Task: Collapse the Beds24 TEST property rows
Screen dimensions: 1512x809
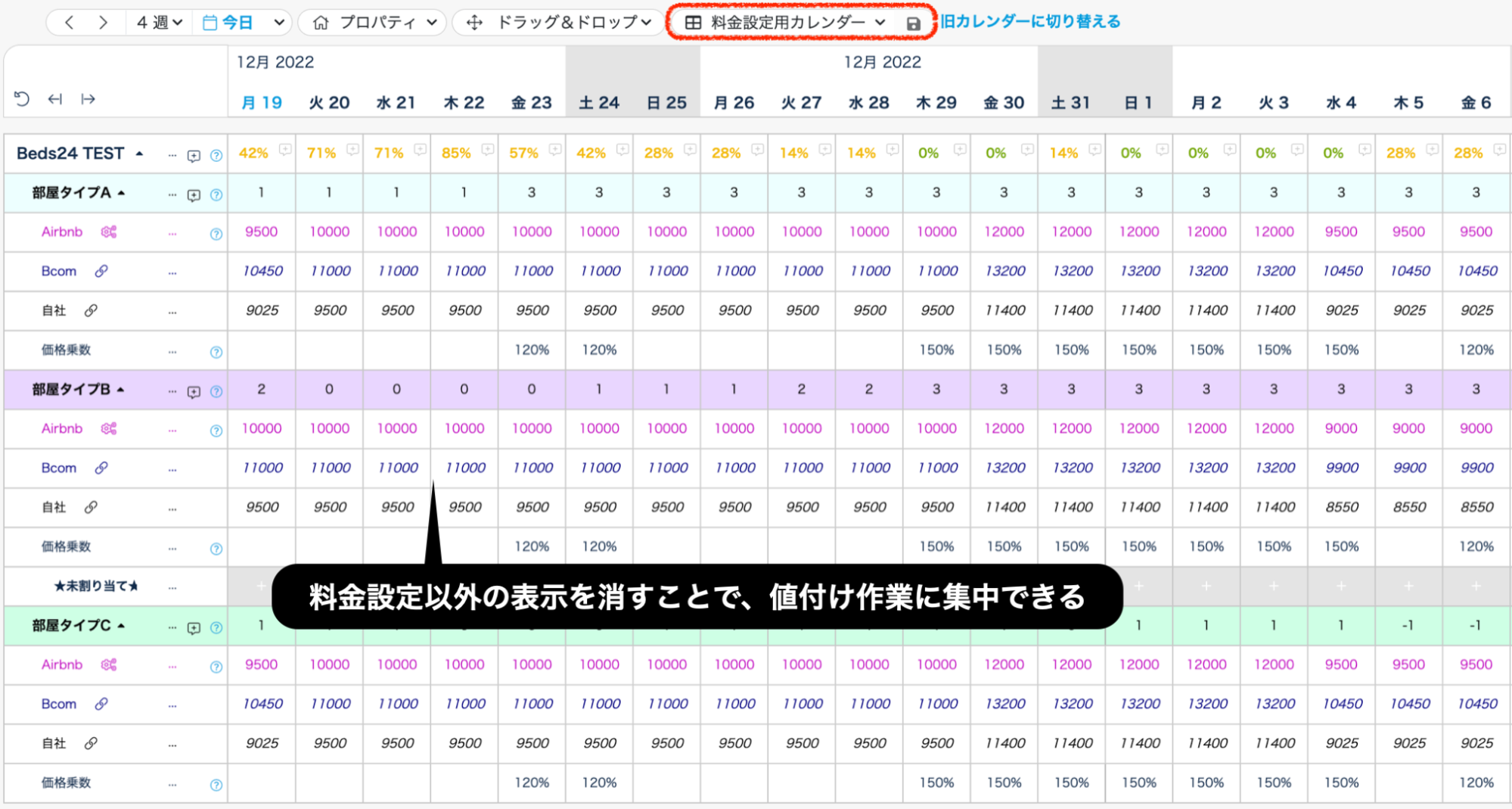Action: click(x=139, y=154)
